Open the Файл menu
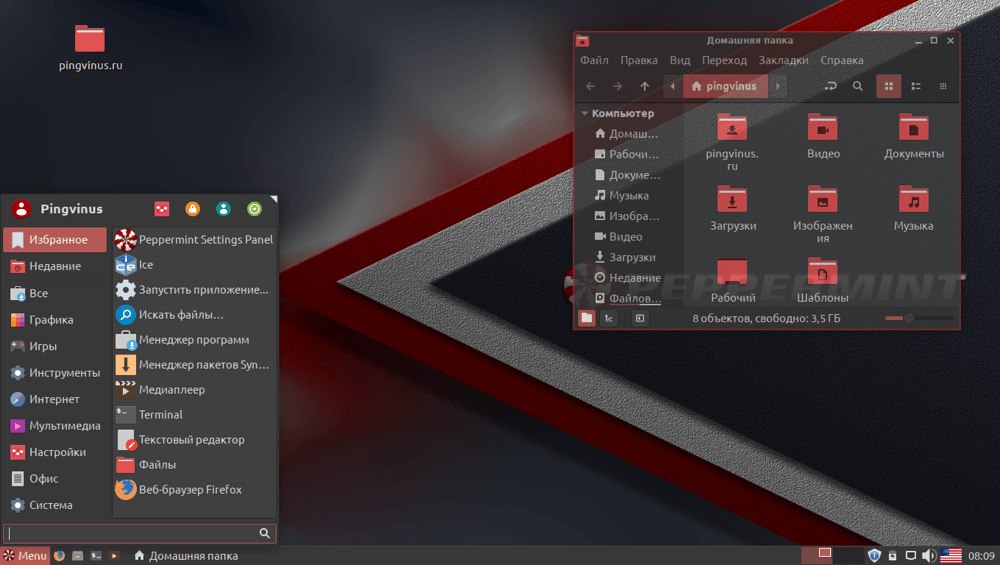Image resolution: width=1000 pixels, height=565 pixels. click(594, 60)
